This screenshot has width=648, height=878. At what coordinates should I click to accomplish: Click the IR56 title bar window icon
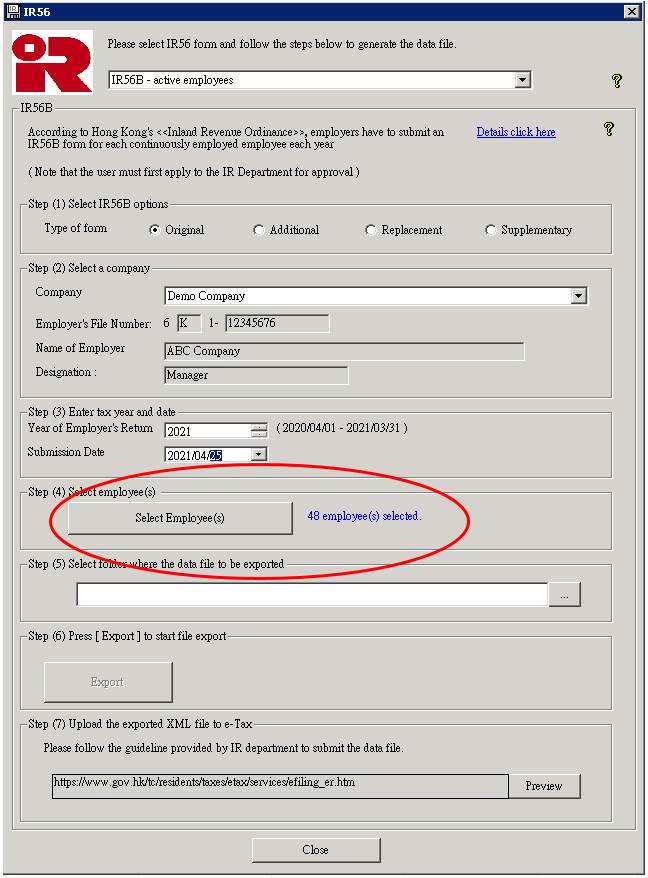point(12,11)
